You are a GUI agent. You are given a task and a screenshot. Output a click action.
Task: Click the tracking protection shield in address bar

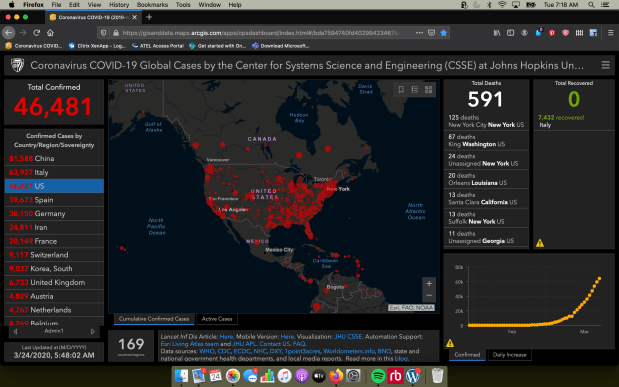pos(103,33)
